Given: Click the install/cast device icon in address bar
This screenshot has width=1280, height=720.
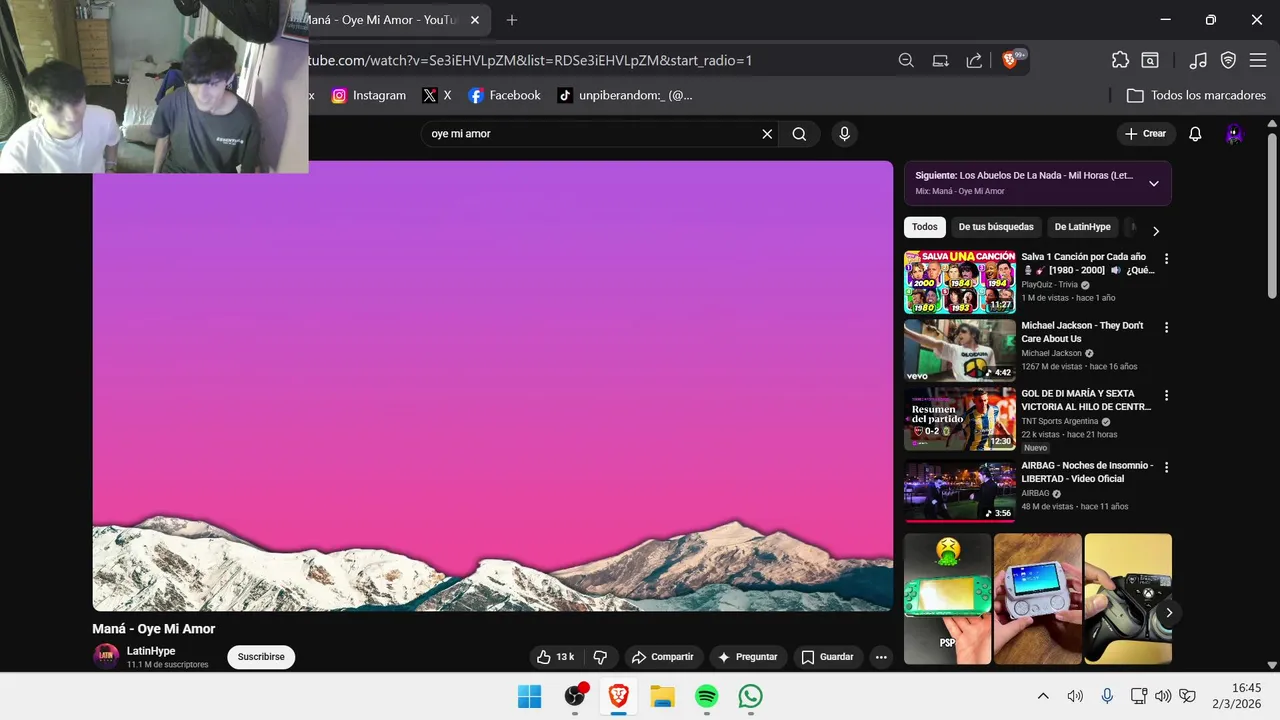Looking at the screenshot, I should click(940, 60).
